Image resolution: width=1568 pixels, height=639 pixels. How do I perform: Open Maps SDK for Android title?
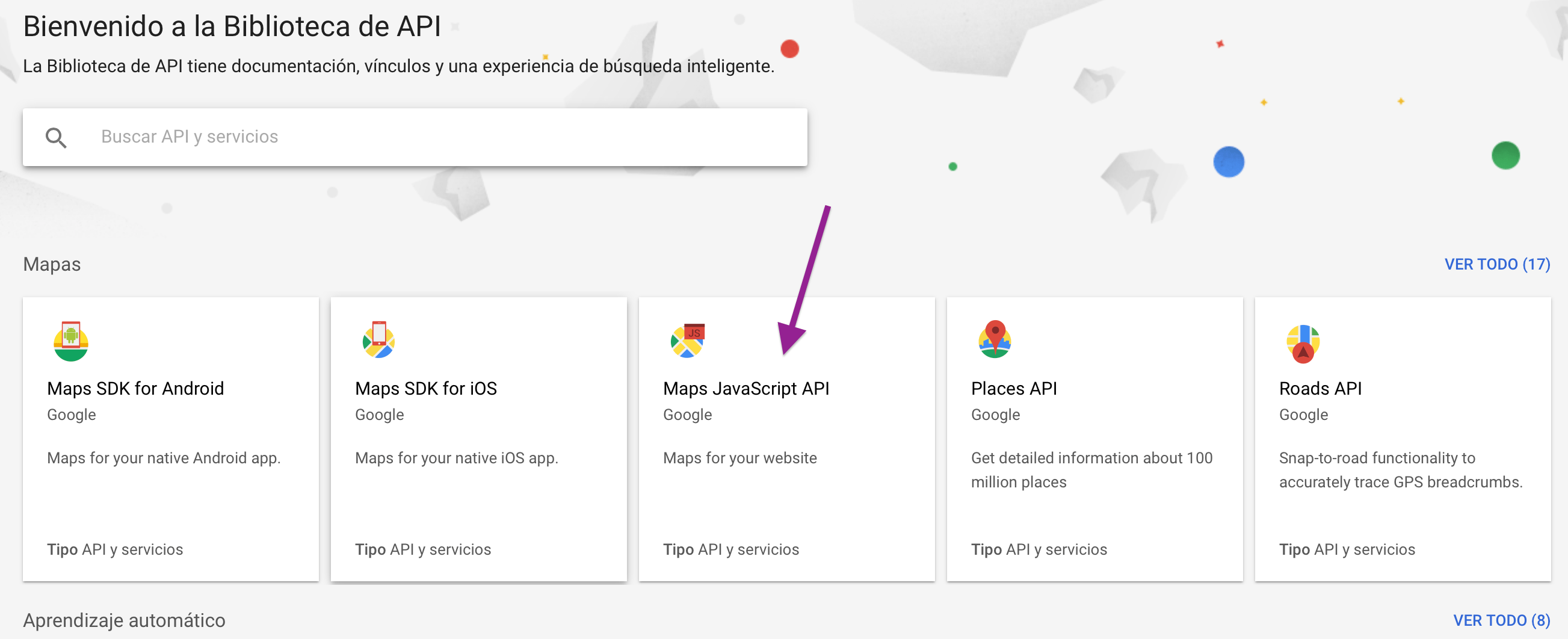click(136, 388)
